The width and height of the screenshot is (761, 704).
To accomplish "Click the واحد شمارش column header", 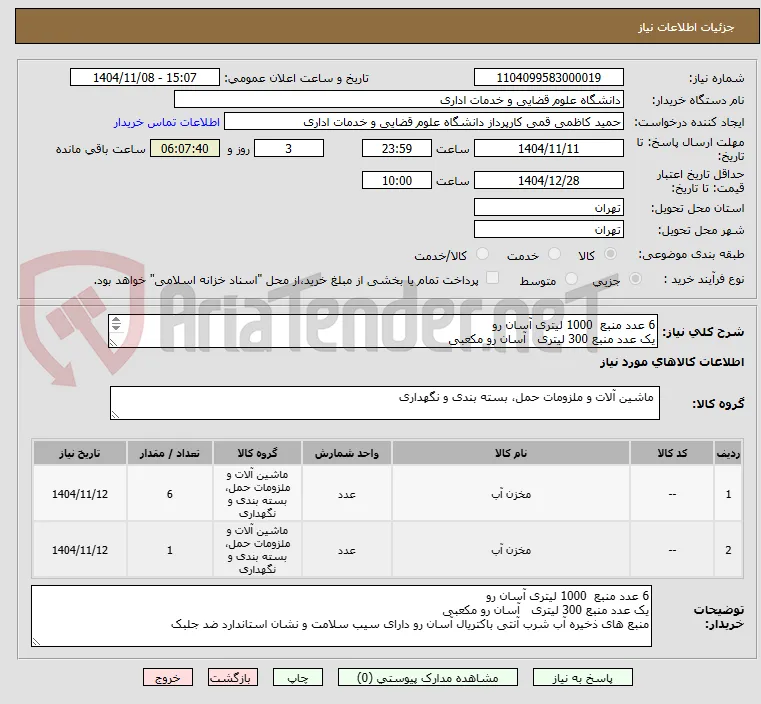I will point(347,453).
